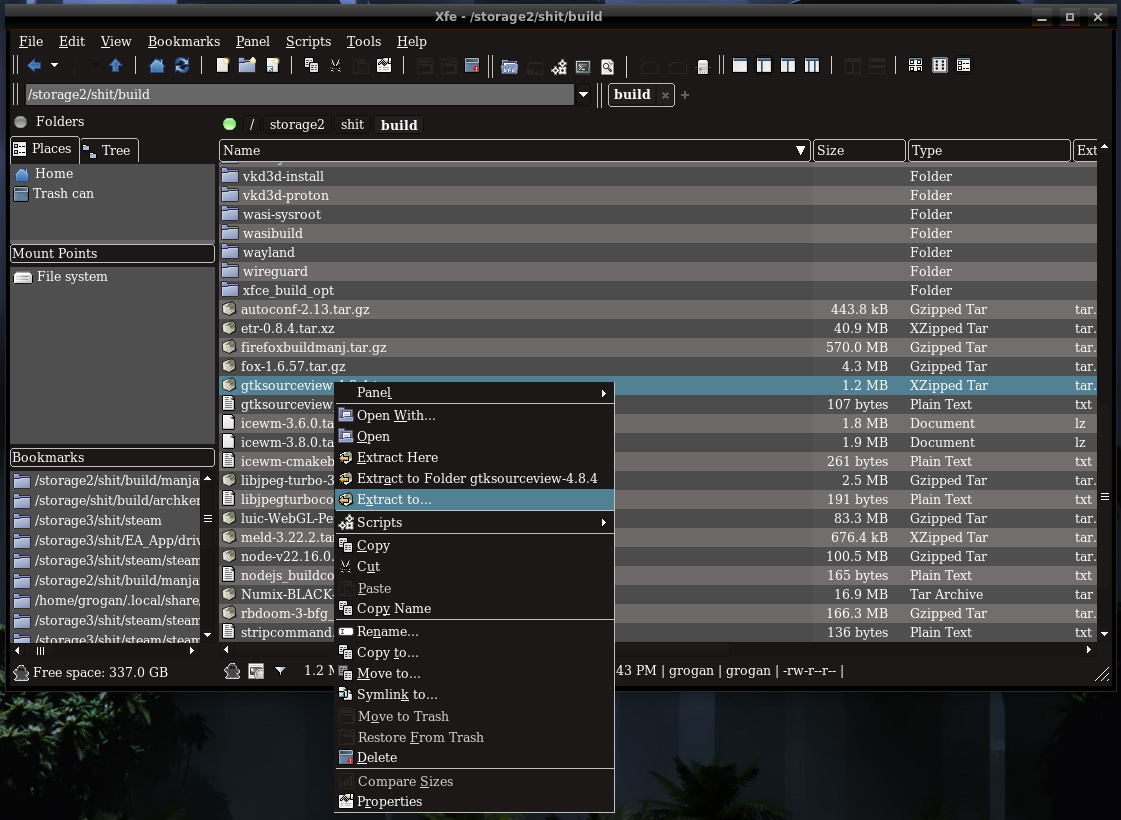Switch to one panel layout icon

tap(740, 66)
